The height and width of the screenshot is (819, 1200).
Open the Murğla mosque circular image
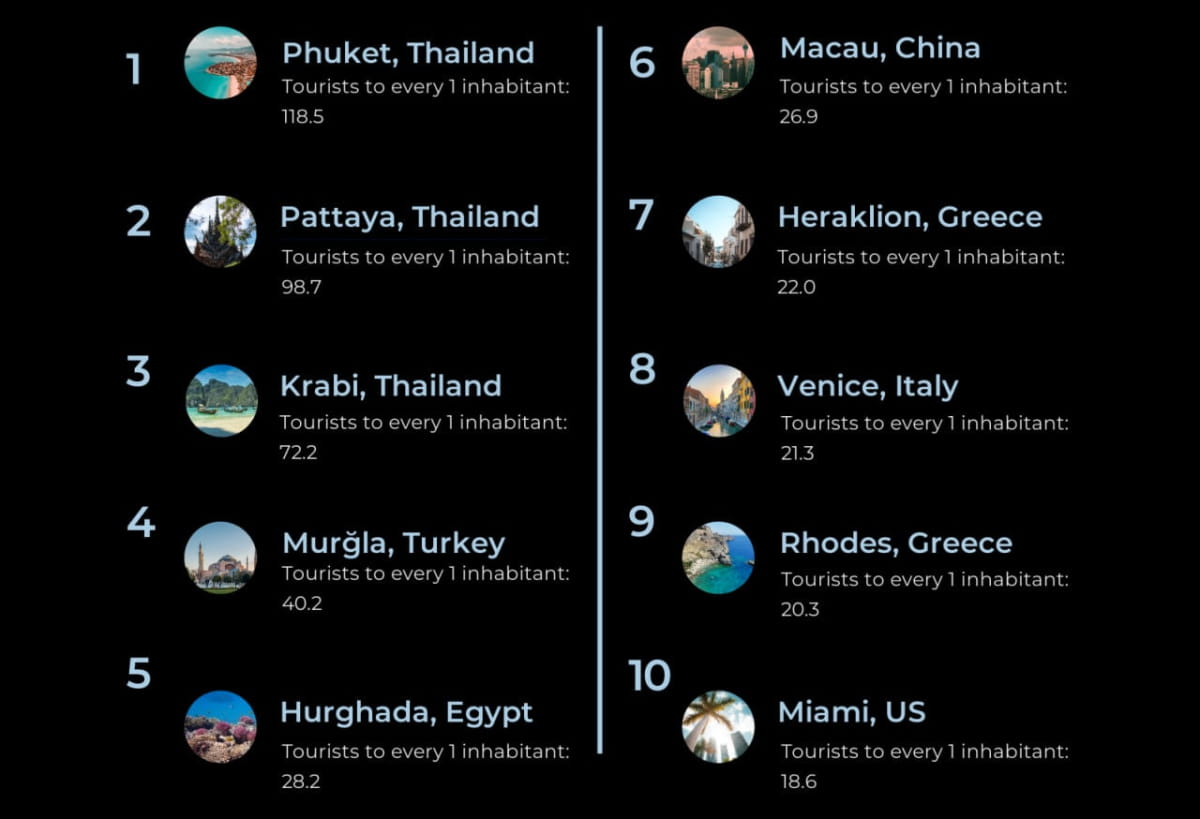(220, 558)
